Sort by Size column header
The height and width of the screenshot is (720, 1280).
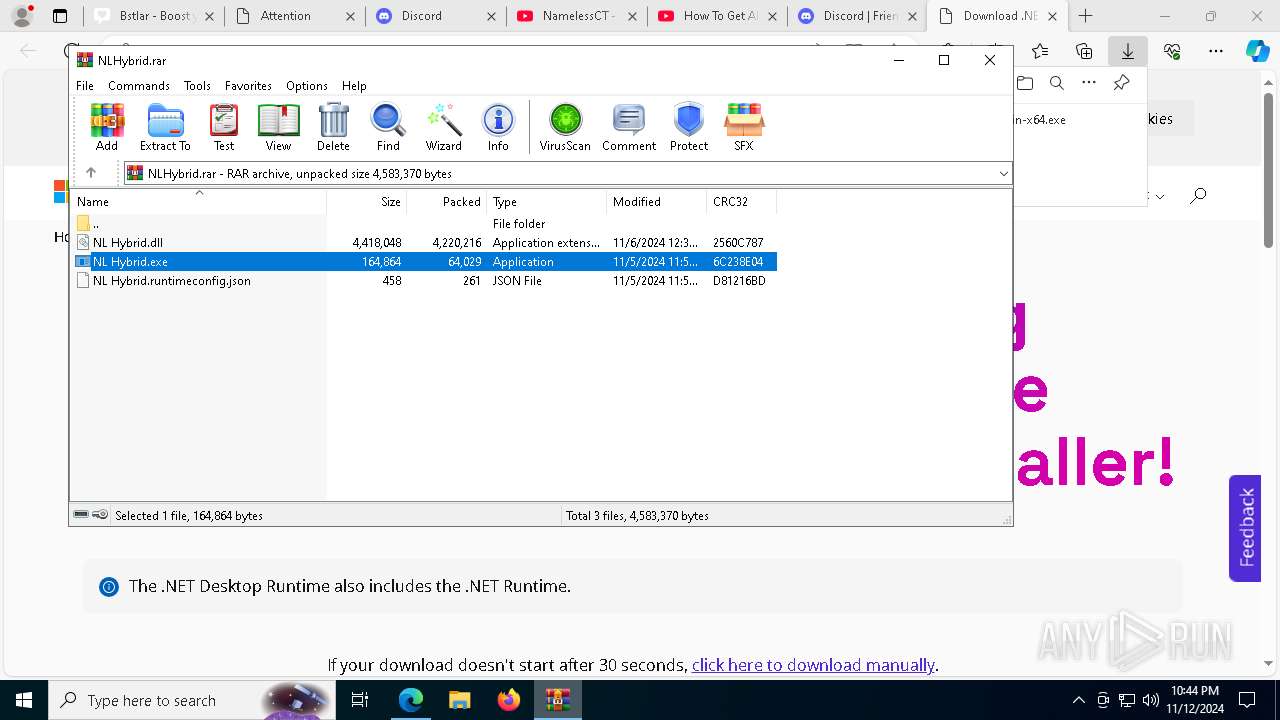[x=367, y=201]
